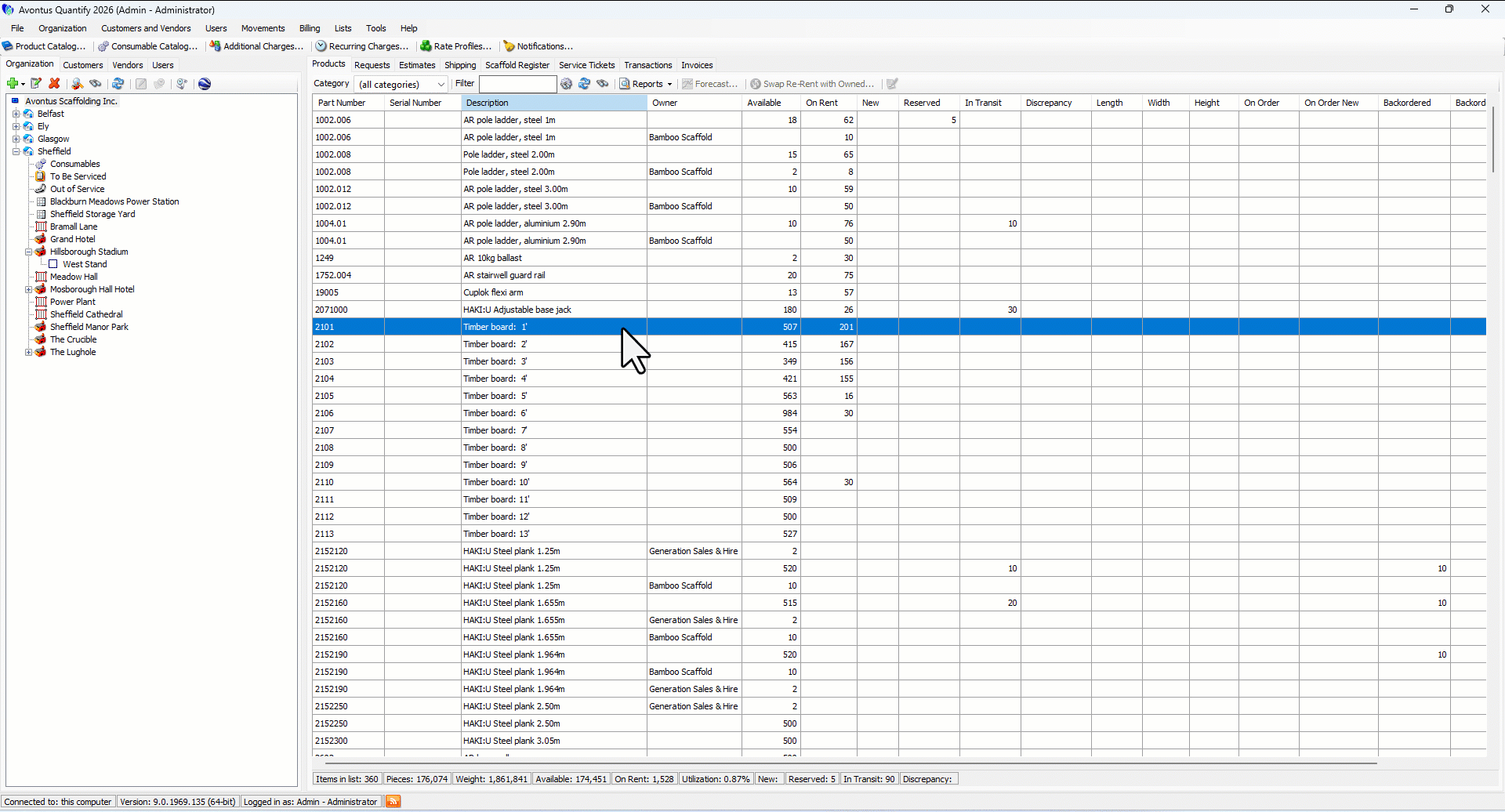Switch to the Customers tab
This screenshot has width=1505, height=812.
[82, 65]
